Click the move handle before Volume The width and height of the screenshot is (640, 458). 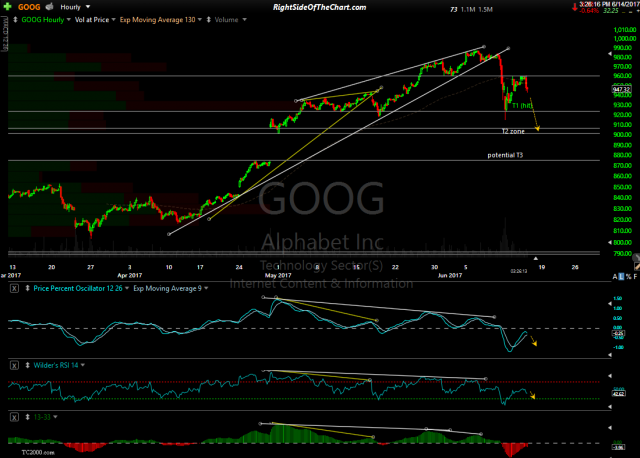click(209, 20)
